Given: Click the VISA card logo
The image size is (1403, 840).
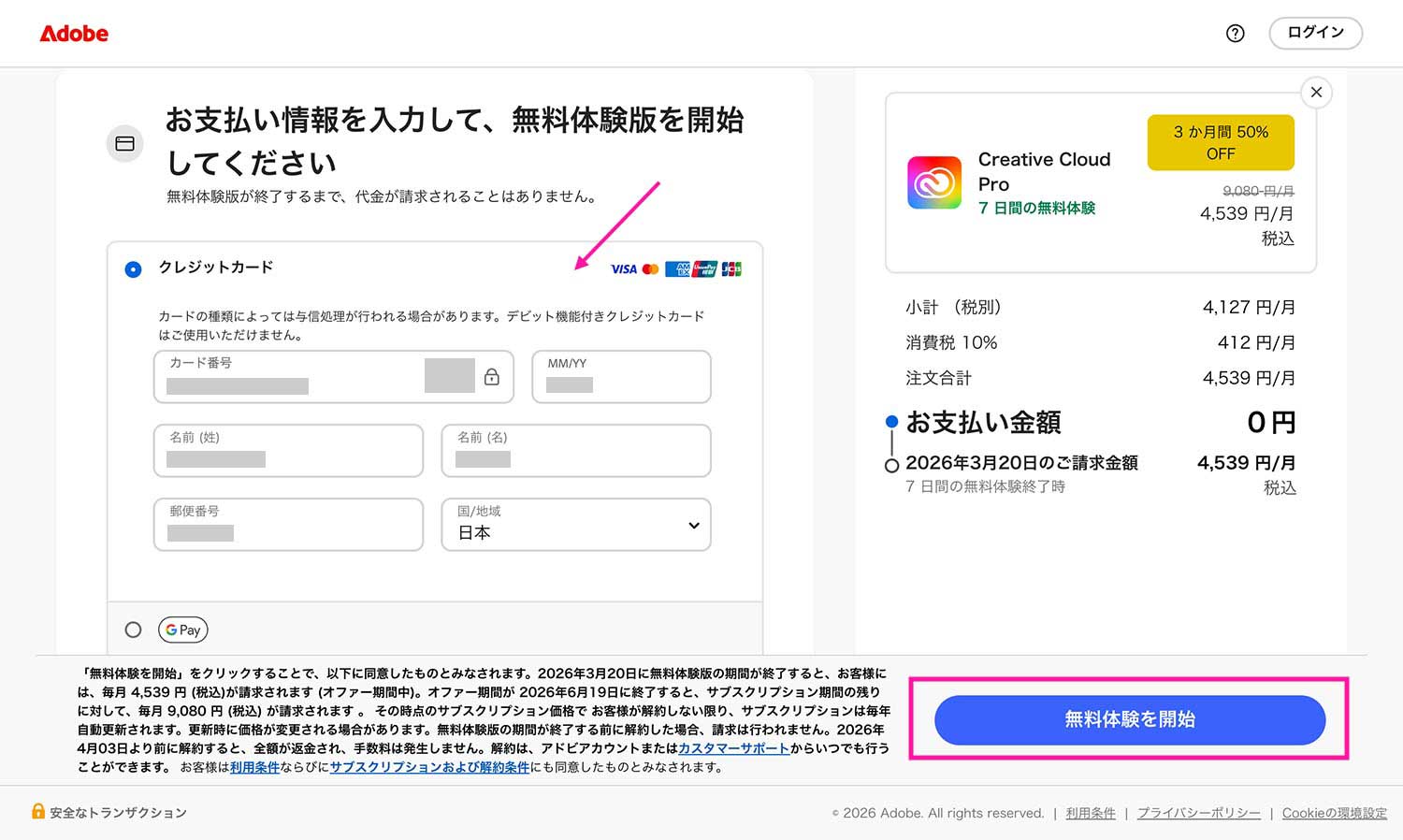Looking at the screenshot, I should tap(623, 269).
